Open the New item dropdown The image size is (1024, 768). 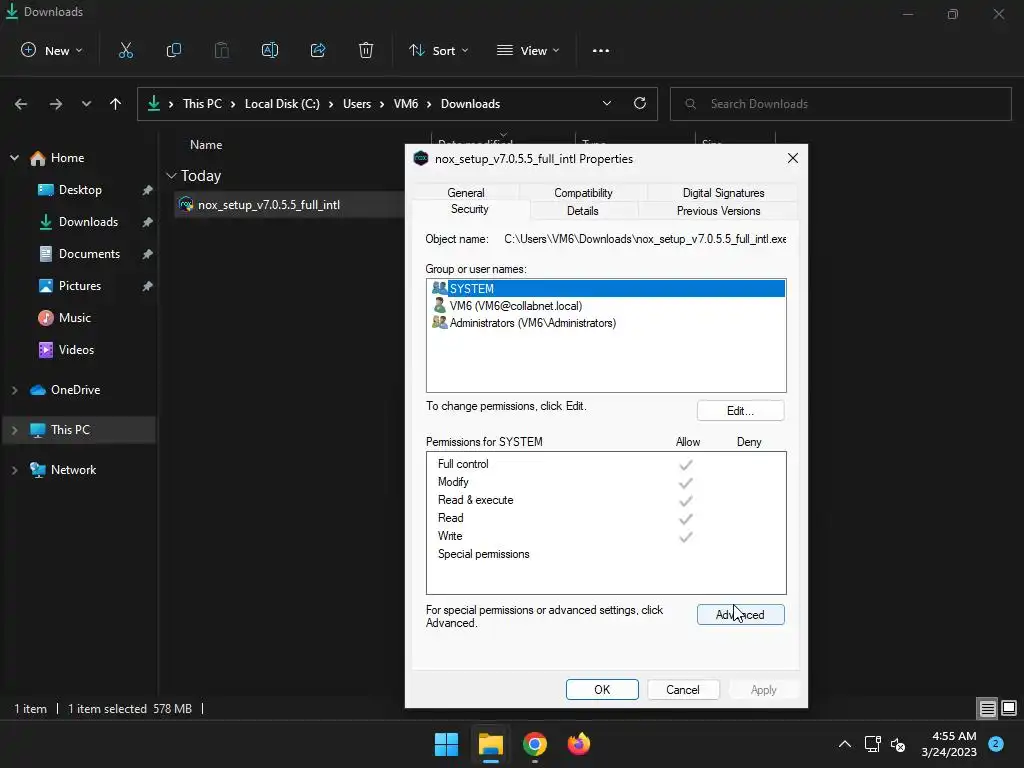coord(52,50)
